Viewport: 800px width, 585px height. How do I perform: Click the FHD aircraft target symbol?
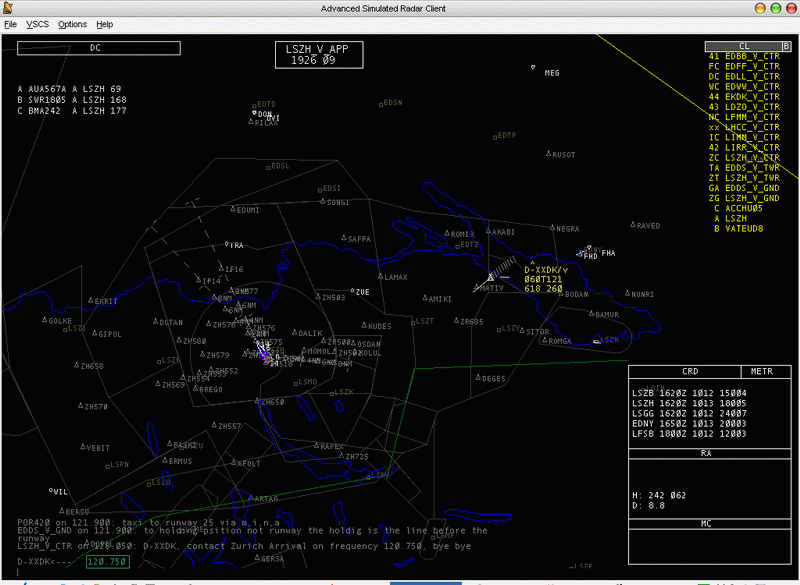581,254
